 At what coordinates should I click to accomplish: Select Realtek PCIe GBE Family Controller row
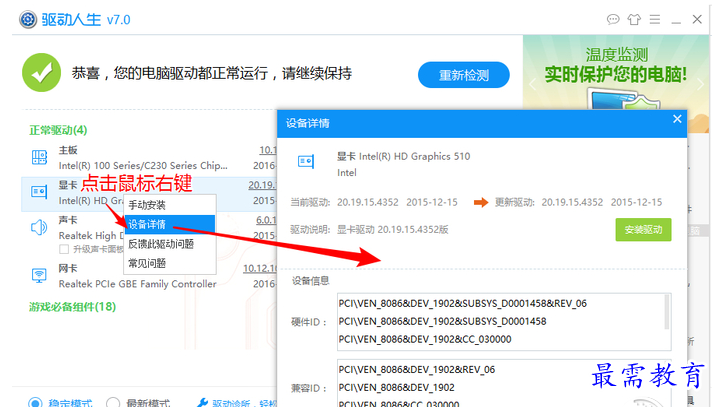coord(149,275)
